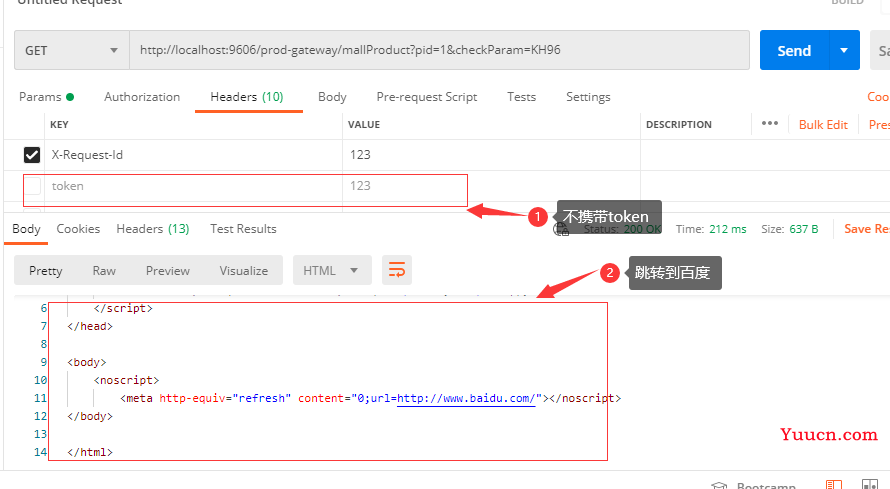The width and height of the screenshot is (890, 489).
Task: Click the response network globe icon
Action: pos(561,229)
